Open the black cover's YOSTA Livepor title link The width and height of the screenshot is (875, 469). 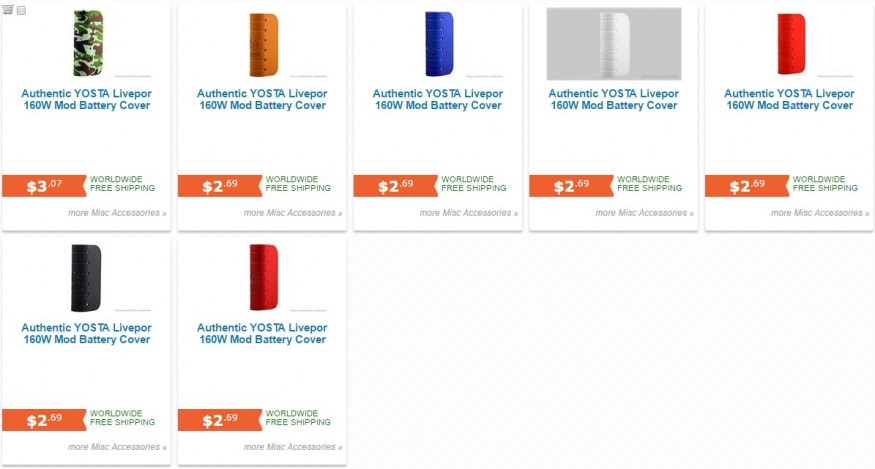click(86, 333)
